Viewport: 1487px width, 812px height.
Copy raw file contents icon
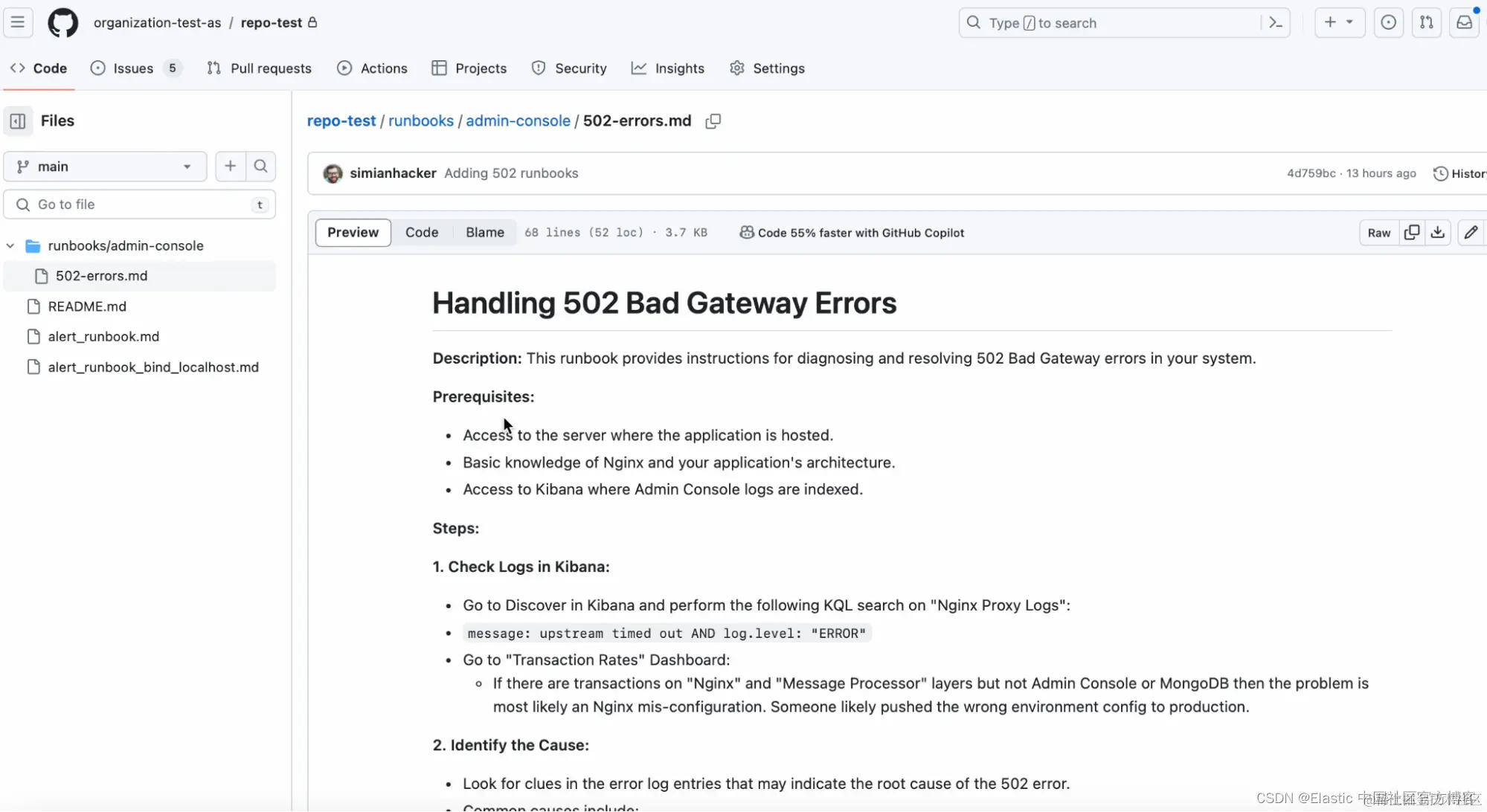tap(1411, 233)
